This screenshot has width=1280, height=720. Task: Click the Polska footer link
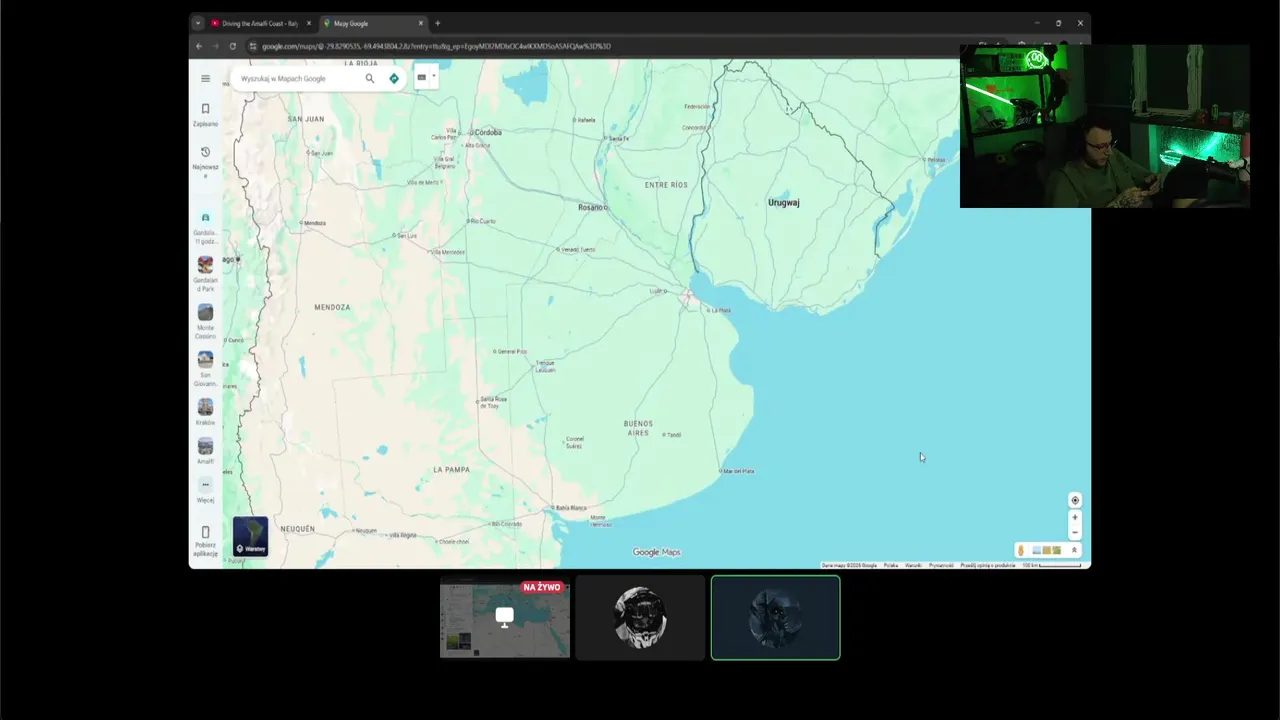click(x=891, y=565)
